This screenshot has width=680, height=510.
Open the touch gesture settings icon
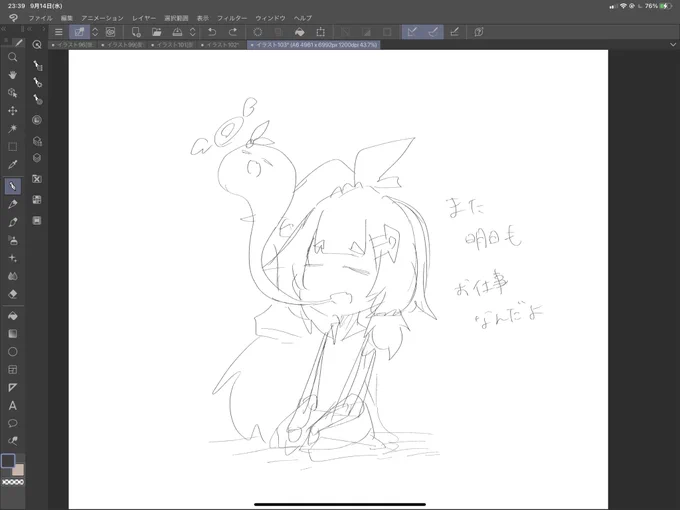tap(479, 32)
